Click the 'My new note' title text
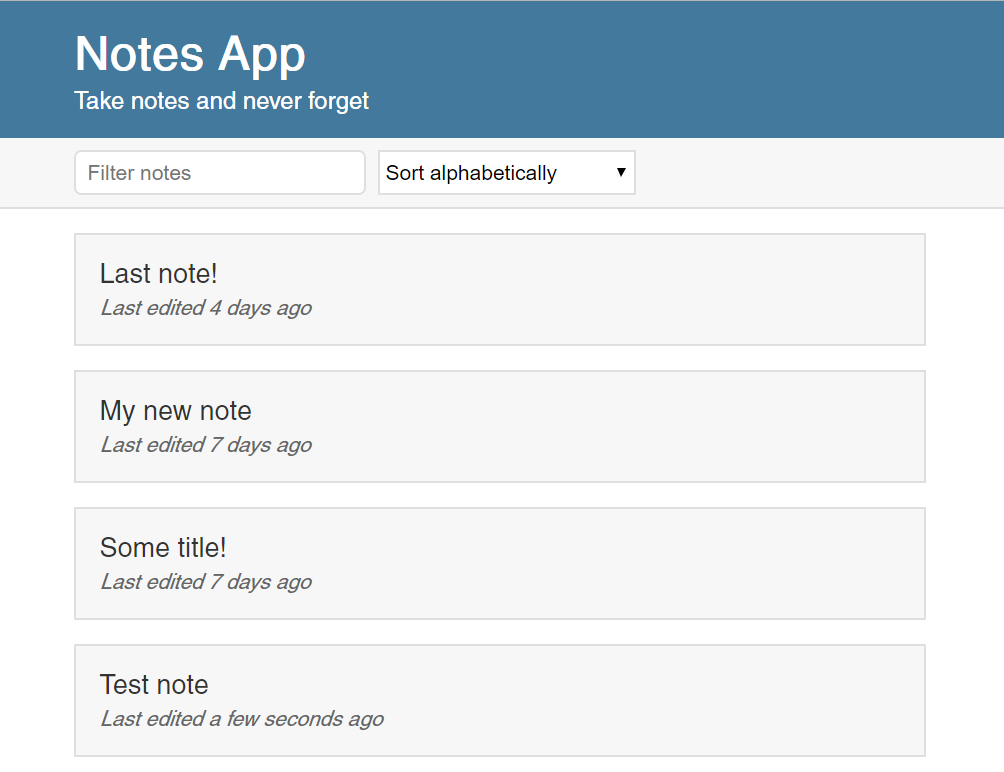Image resolution: width=1004 pixels, height=772 pixels. 175,411
